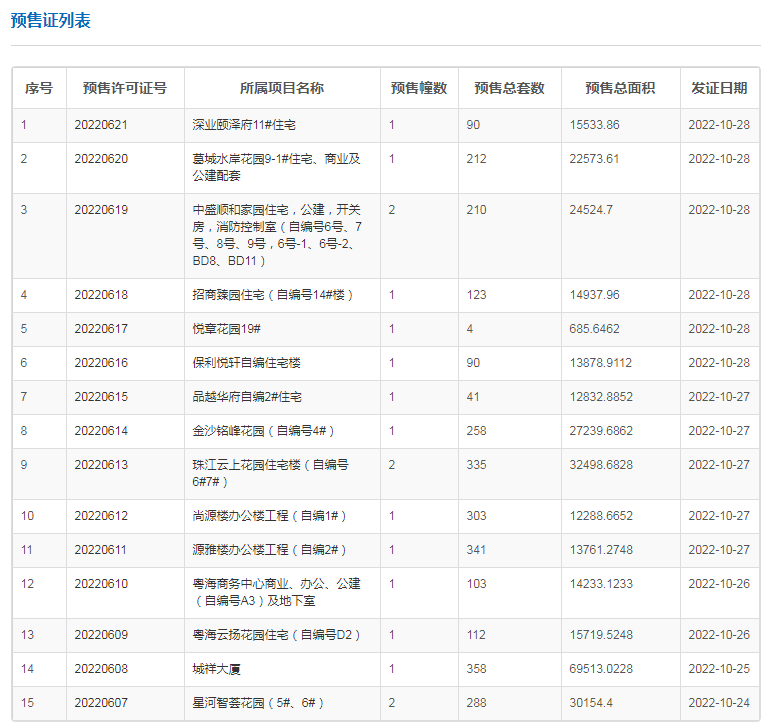Select project 招商臻园住宅（自编号14#楼）
Image resolution: width=769 pixels, height=728 pixels.
[273, 295]
